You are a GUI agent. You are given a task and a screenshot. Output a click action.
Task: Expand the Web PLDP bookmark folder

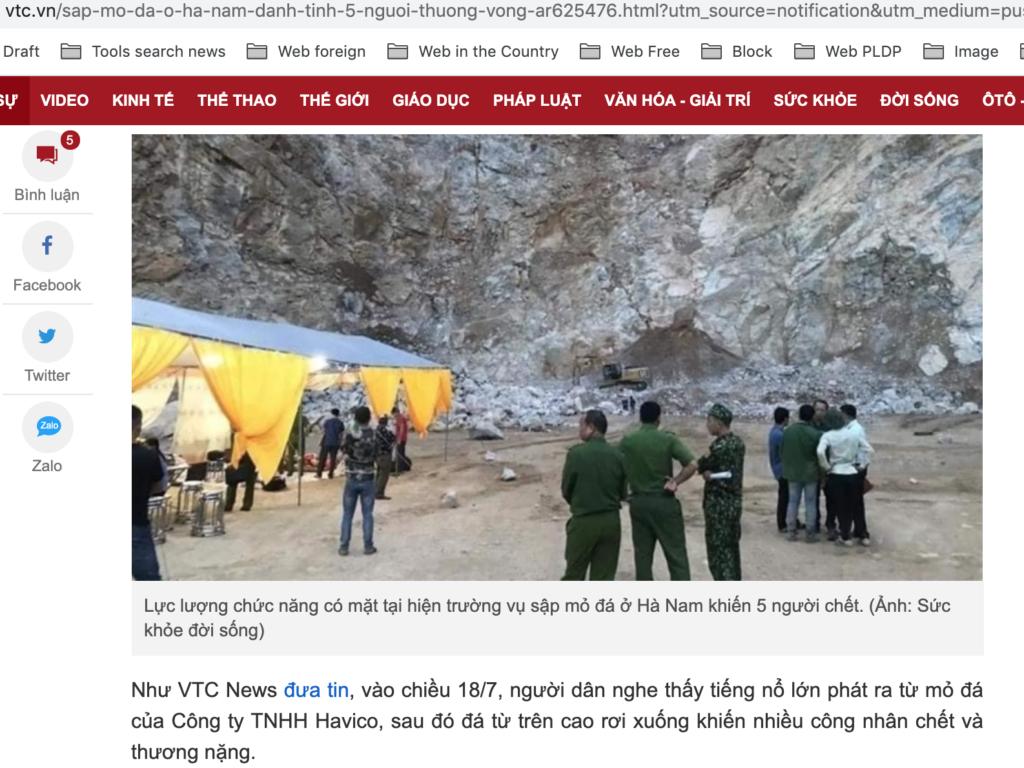pyautogui.click(x=848, y=52)
